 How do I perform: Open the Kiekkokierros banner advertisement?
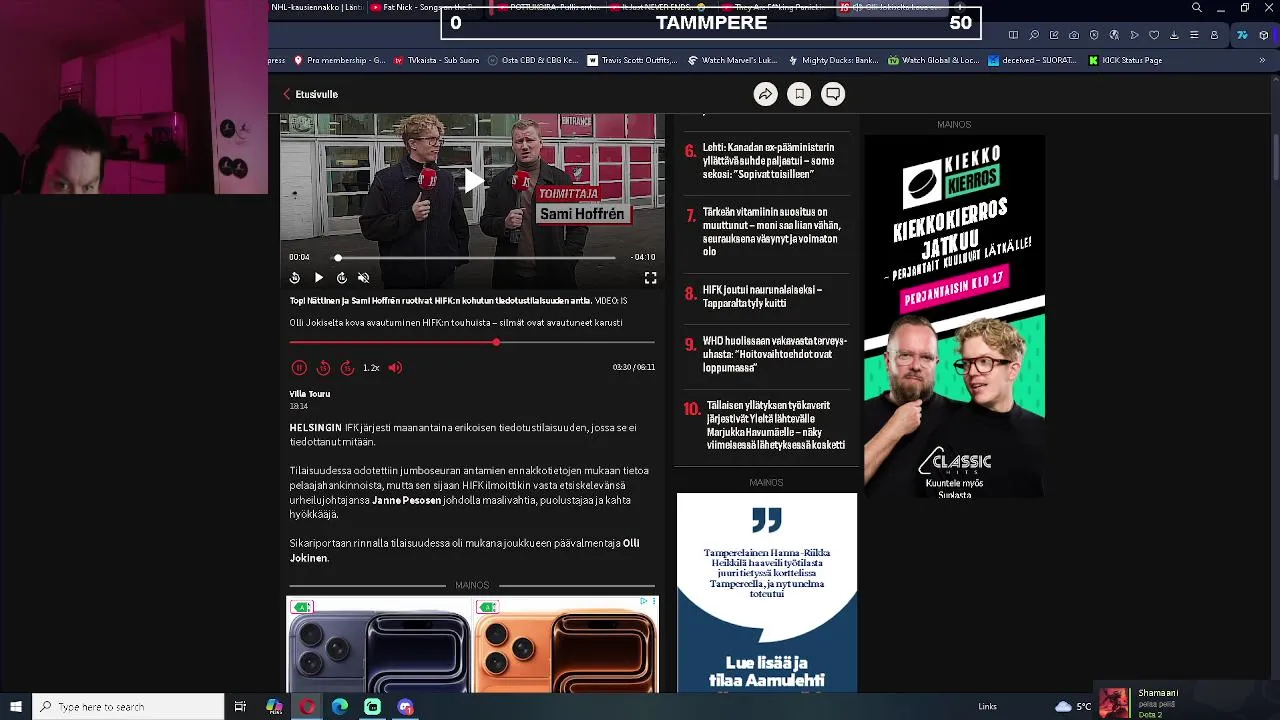pos(954,316)
